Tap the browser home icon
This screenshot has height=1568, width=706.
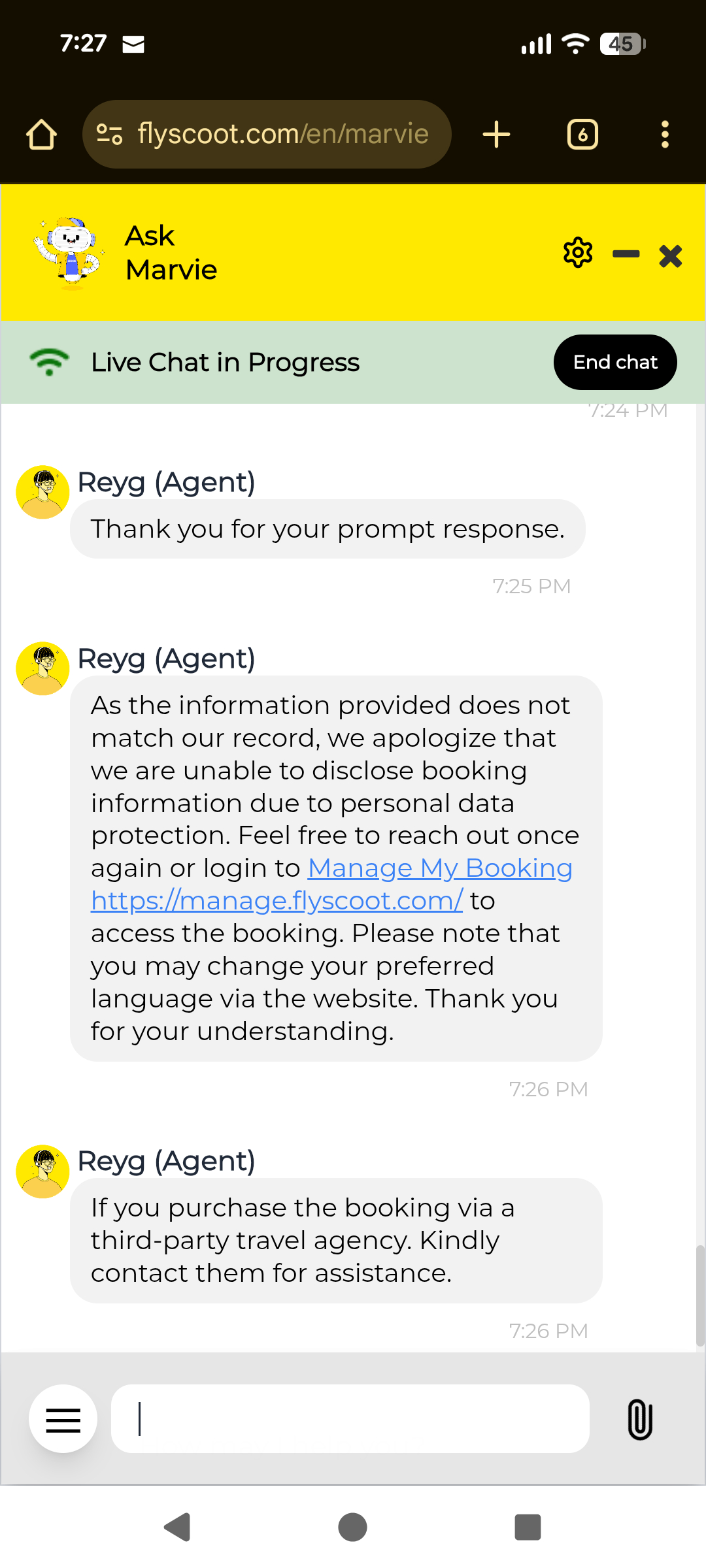[42, 135]
